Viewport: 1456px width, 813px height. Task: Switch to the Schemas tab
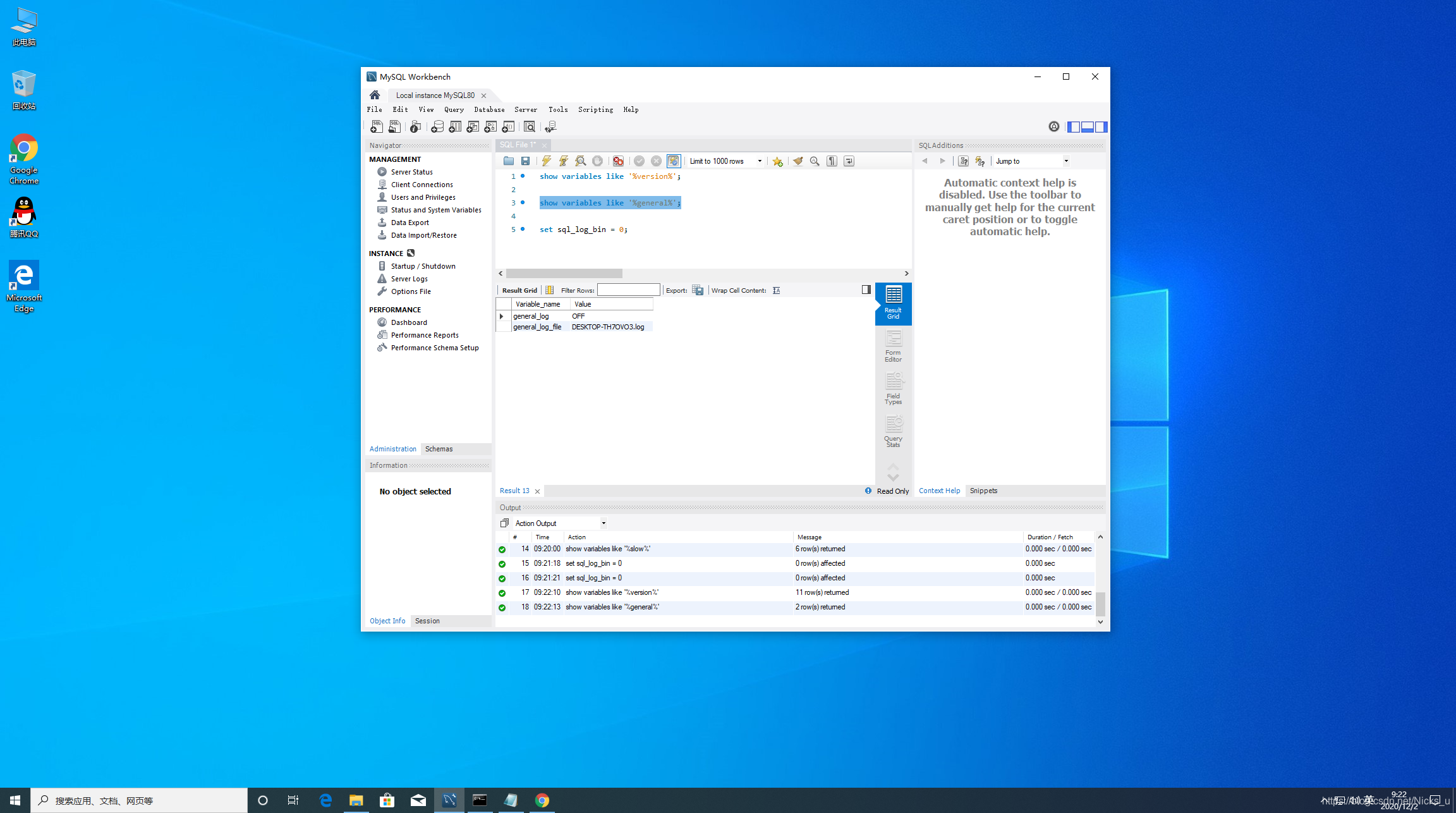(439, 449)
